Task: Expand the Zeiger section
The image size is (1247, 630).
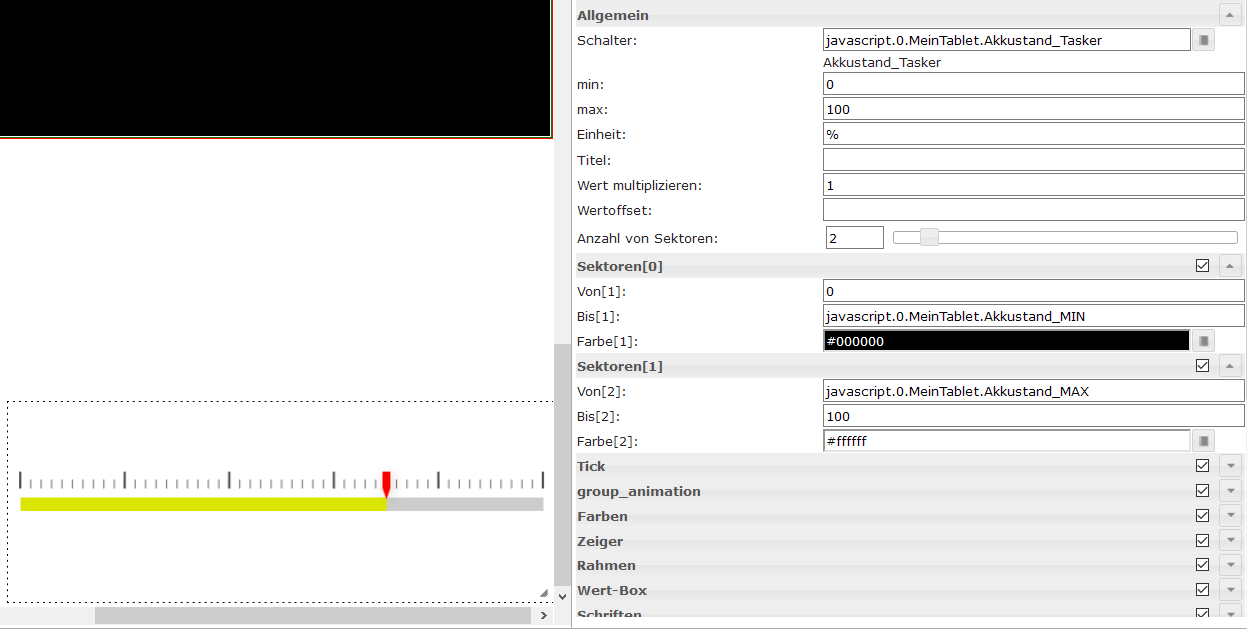Action: (x=1230, y=541)
